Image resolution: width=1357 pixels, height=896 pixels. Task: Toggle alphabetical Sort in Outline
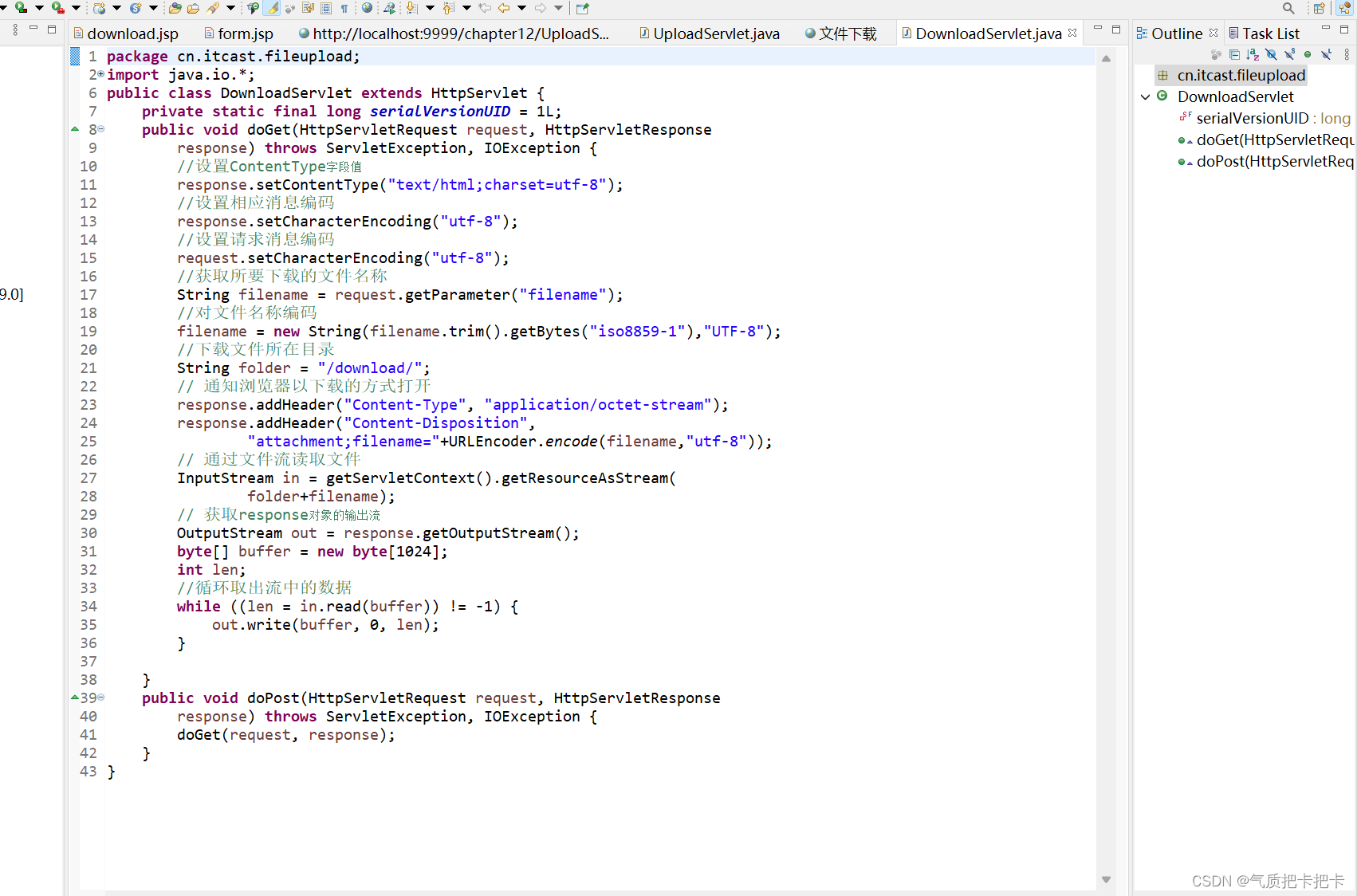pyautogui.click(x=1253, y=54)
